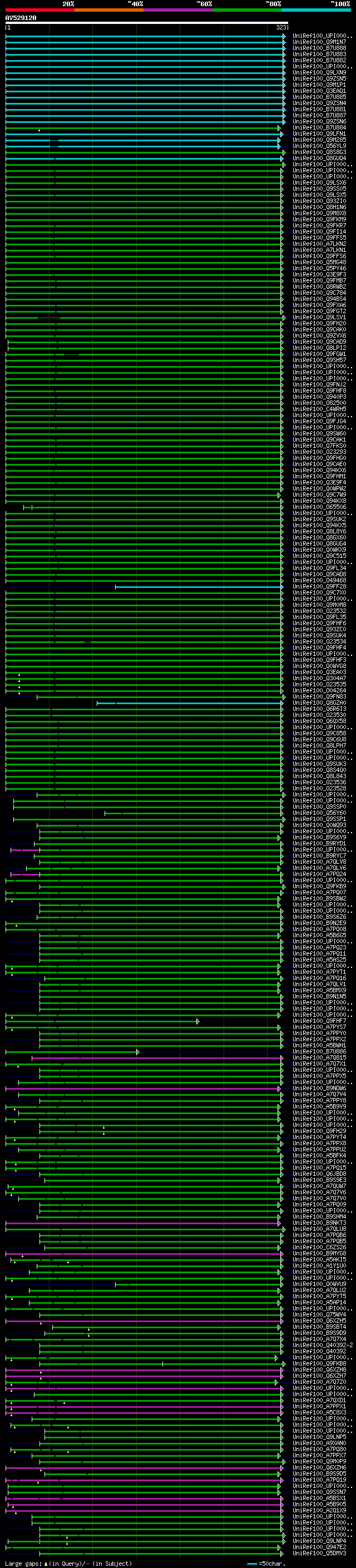
Task: Select hit UniRef100_Q7FKS0
Action: click(319, 446)
